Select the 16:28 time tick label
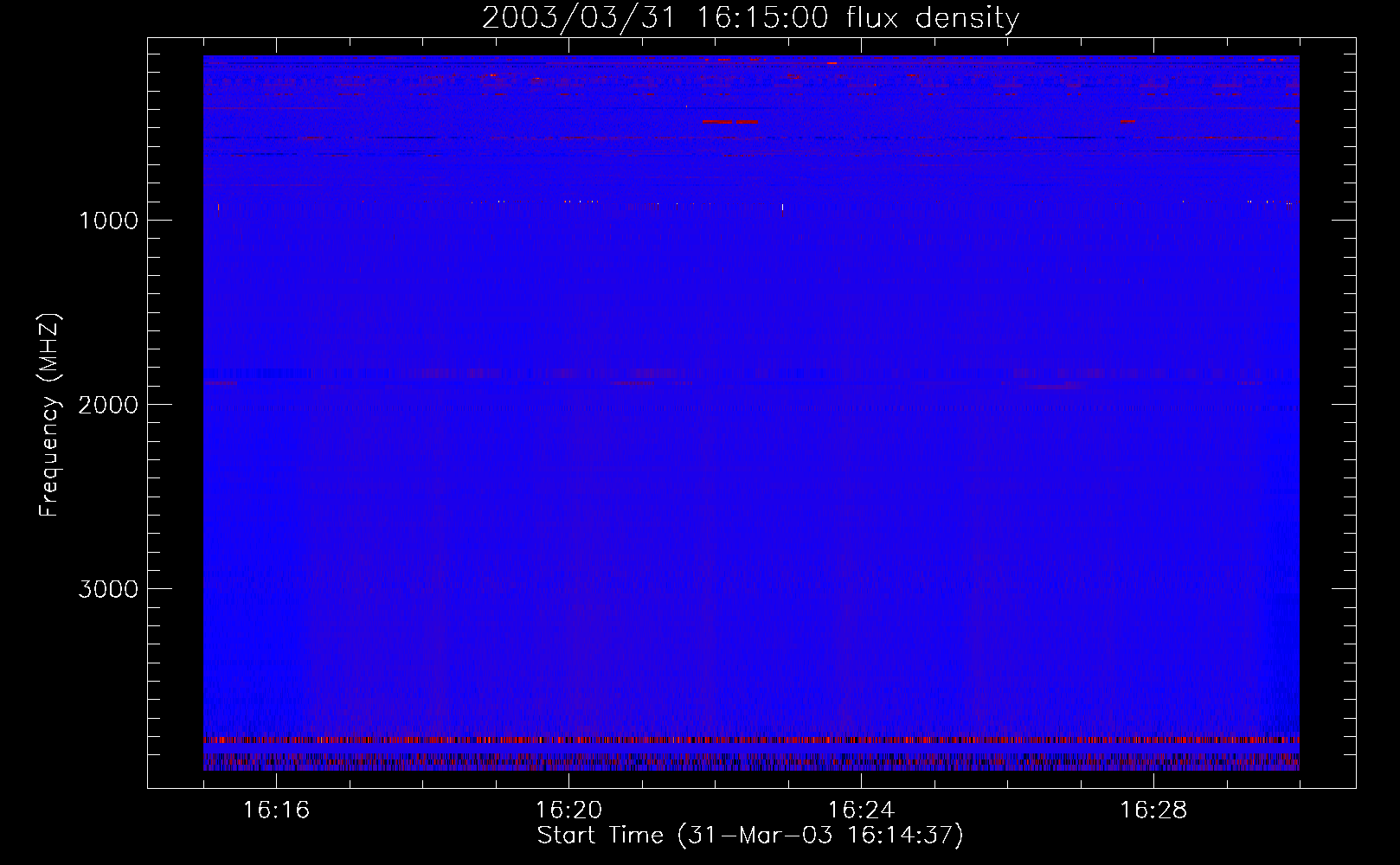The image size is (1400, 865). [x=1153, y=811]
